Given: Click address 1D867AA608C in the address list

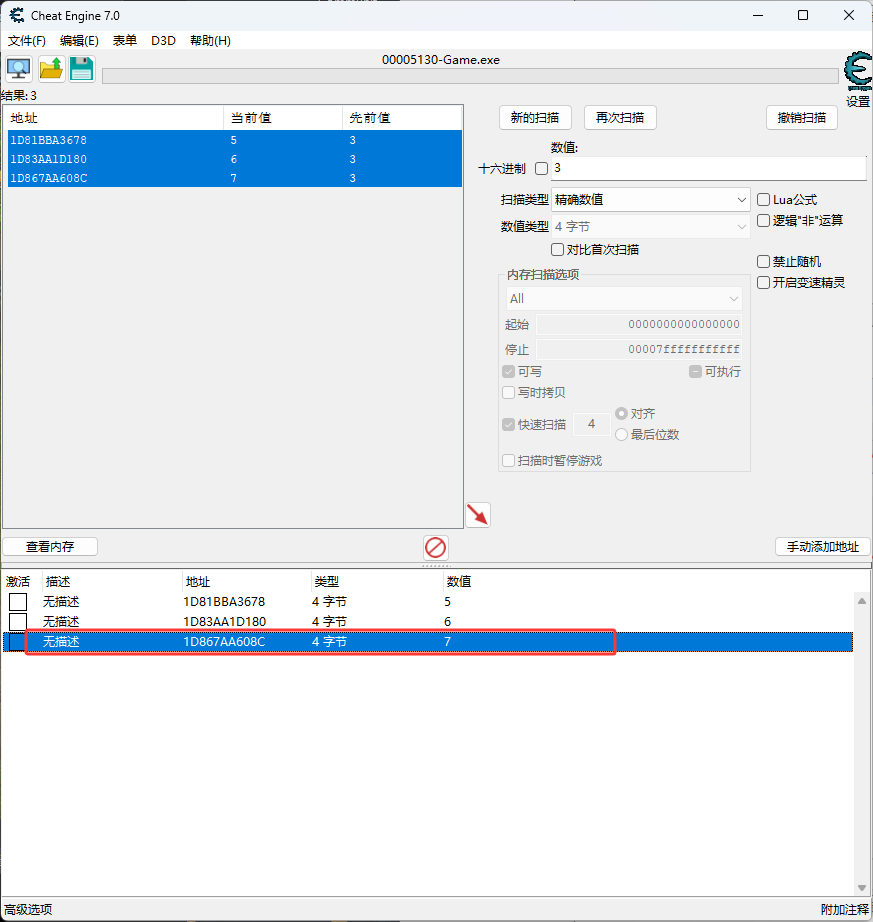Looking at the screenshot, I should pos(224,642).
